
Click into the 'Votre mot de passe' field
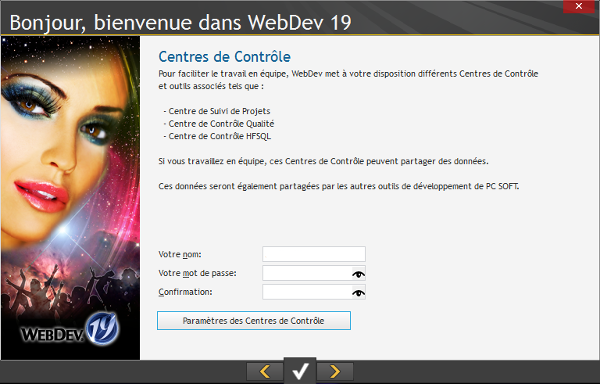click(307, 273)
